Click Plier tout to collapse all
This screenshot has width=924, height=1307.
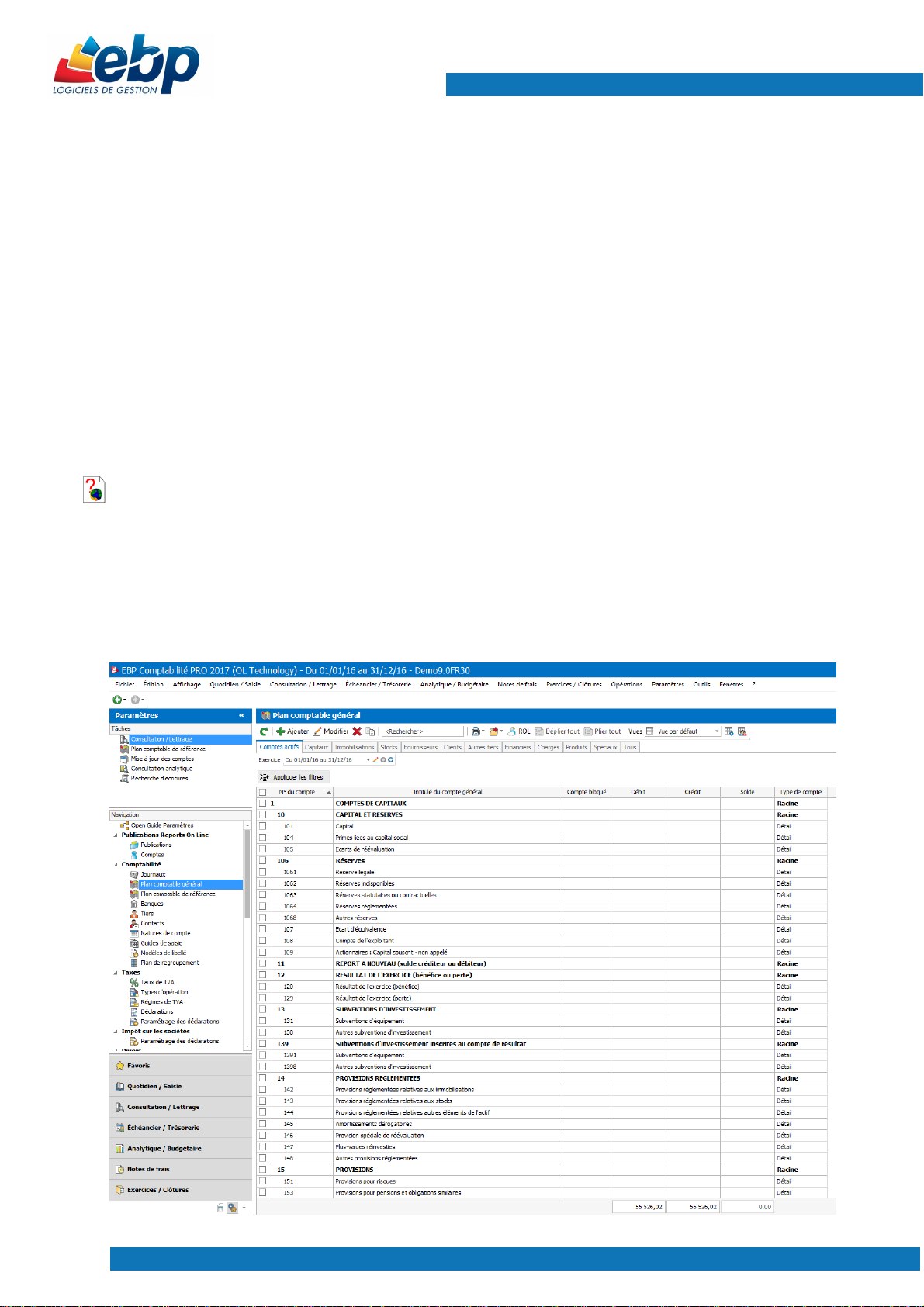603,731
